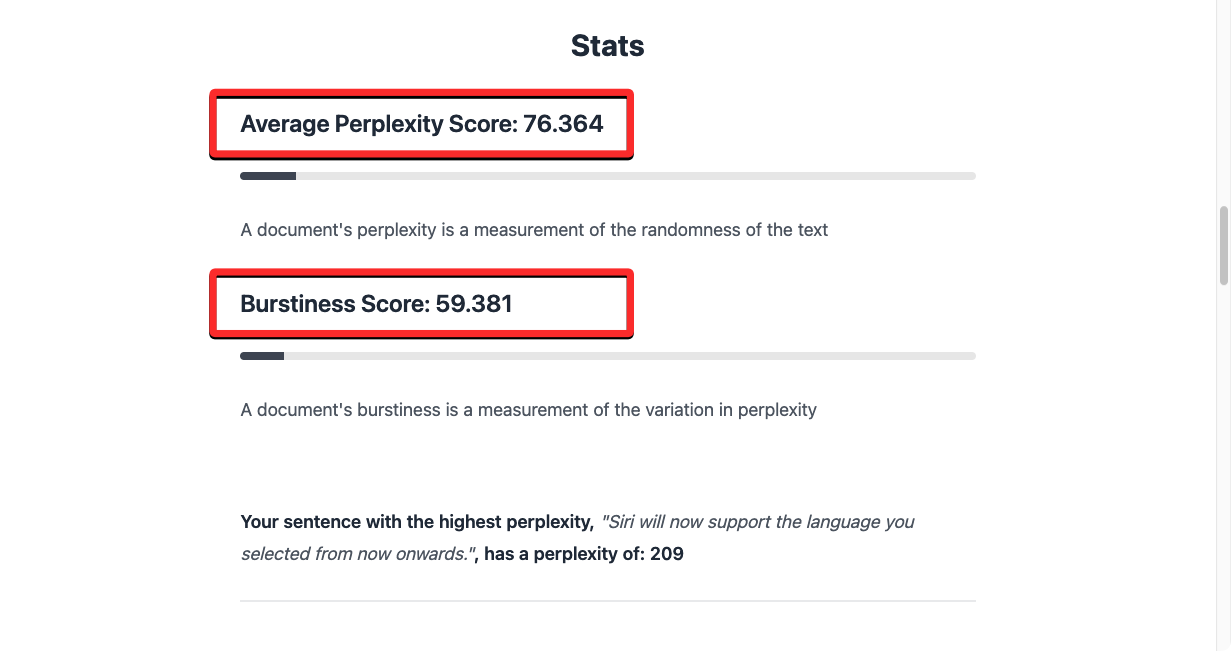1231x651 pixels.
Task: Click the Stats heading
Action: point(607,46)
